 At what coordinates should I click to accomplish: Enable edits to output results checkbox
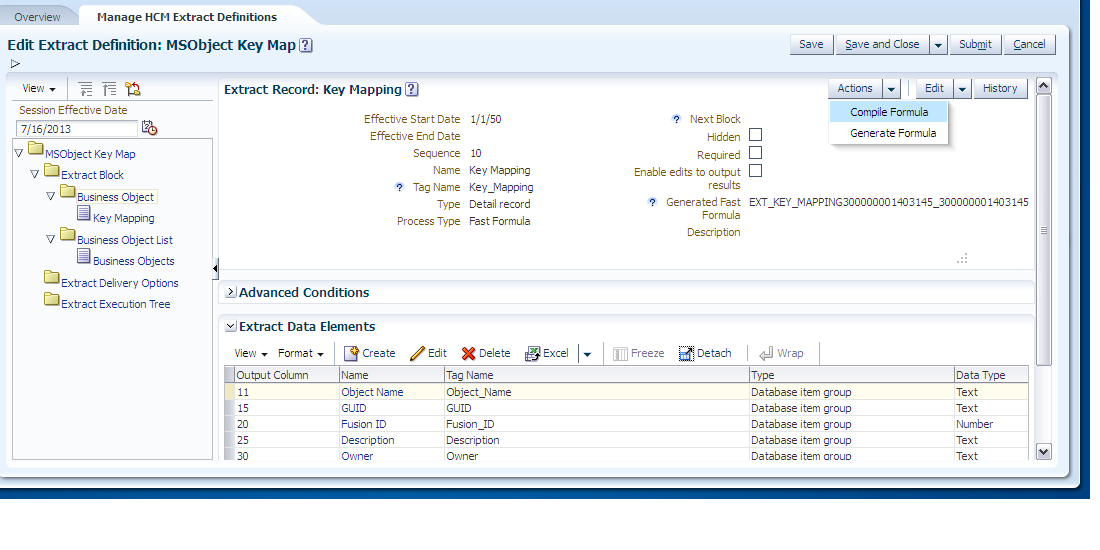756,170
